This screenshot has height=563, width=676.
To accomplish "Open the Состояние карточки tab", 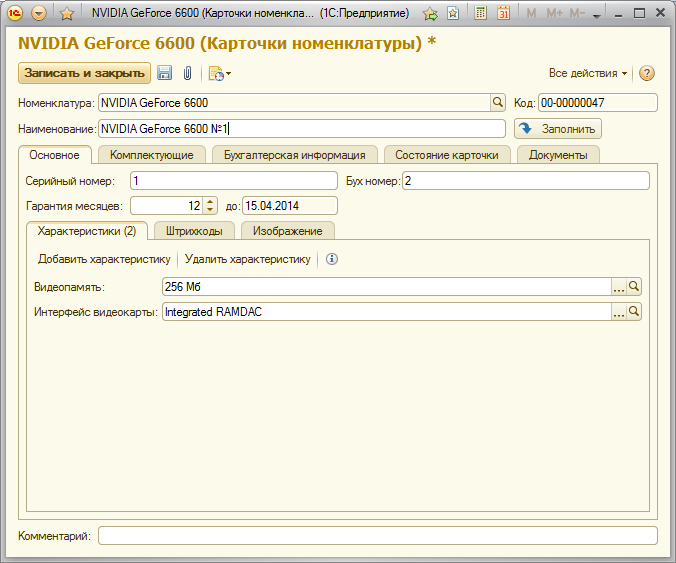I will 447,155.
